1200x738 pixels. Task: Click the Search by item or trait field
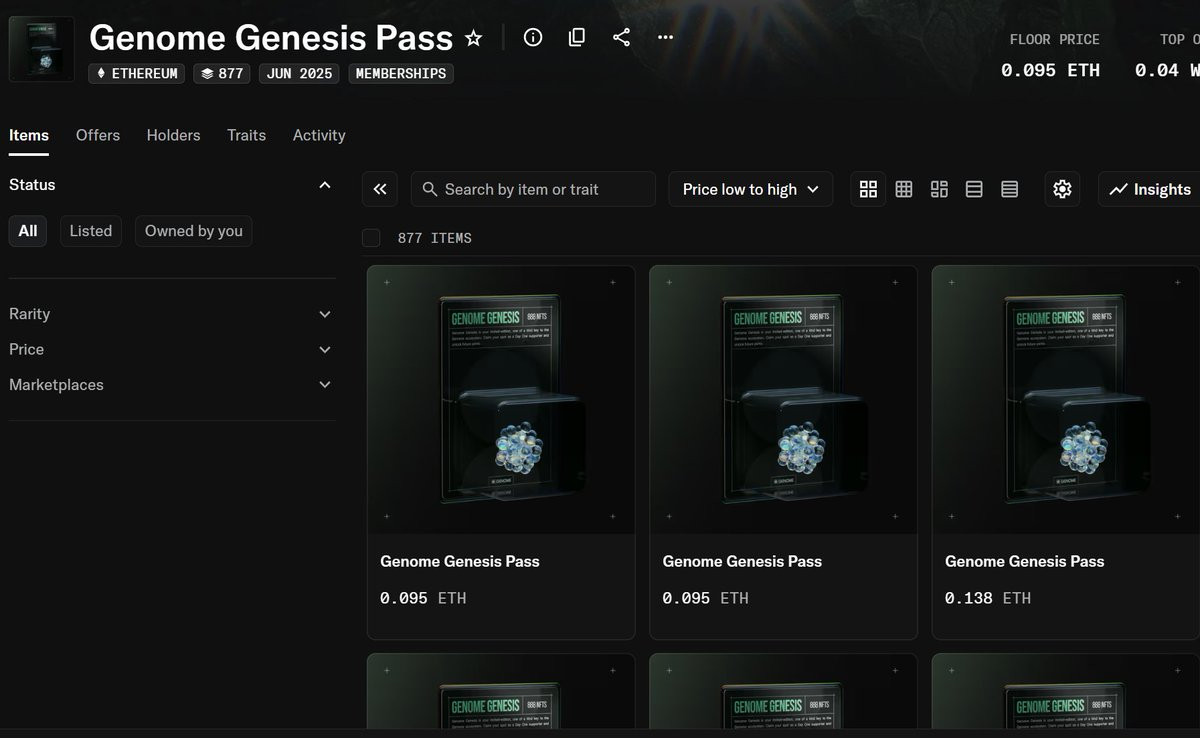pos(533,189)
